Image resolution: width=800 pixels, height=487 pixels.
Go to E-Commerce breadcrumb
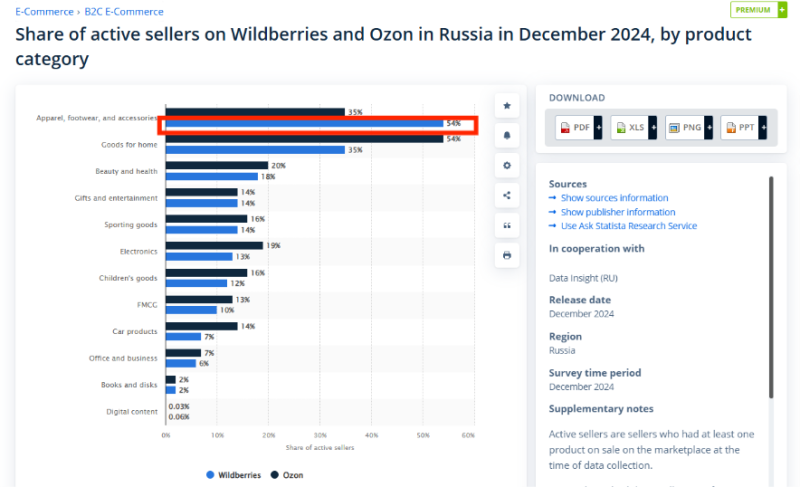(44, 12)
